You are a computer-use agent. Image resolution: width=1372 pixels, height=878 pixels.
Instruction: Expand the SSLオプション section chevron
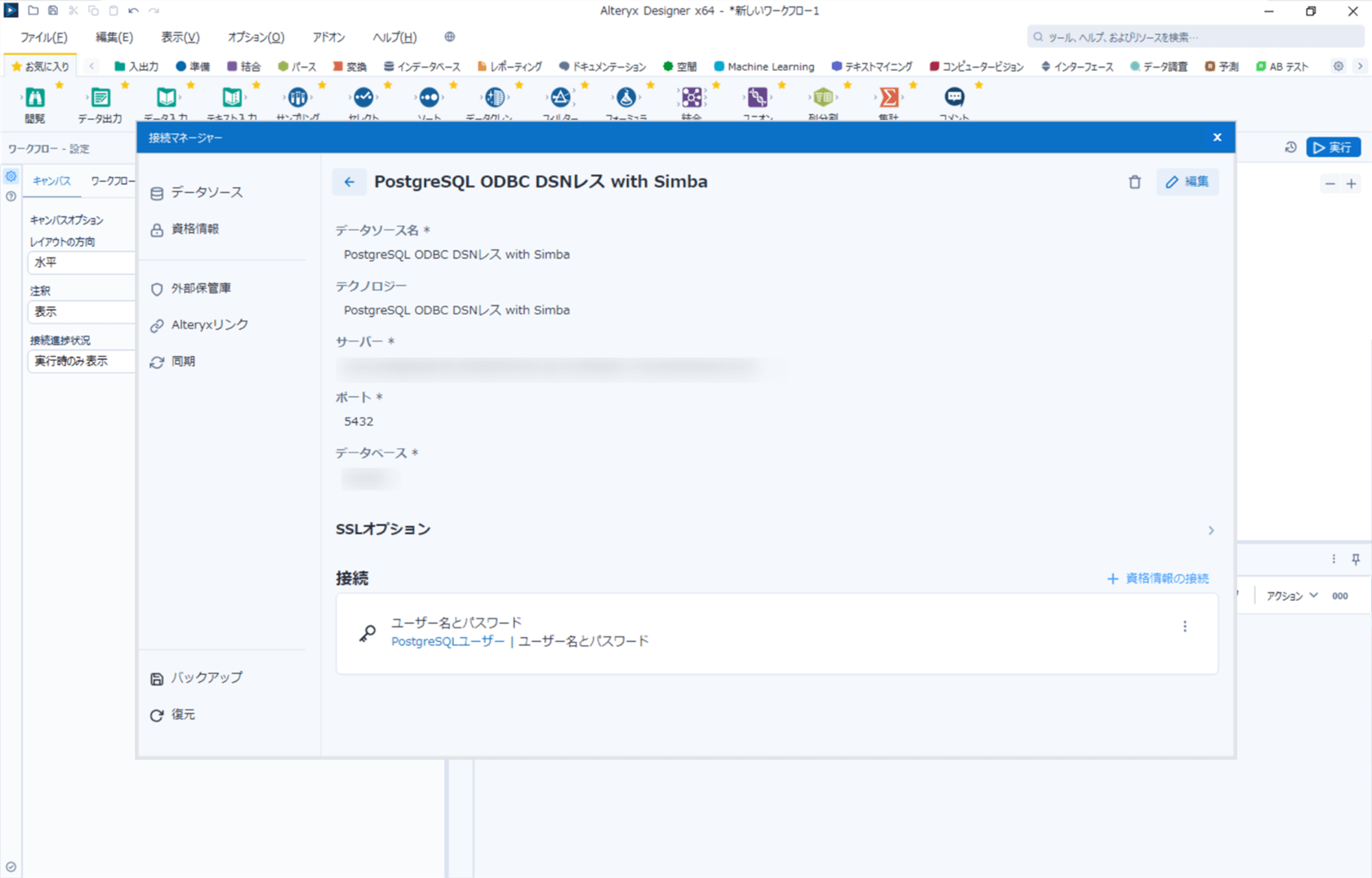pyautogui.click(x=1211, y=530)
